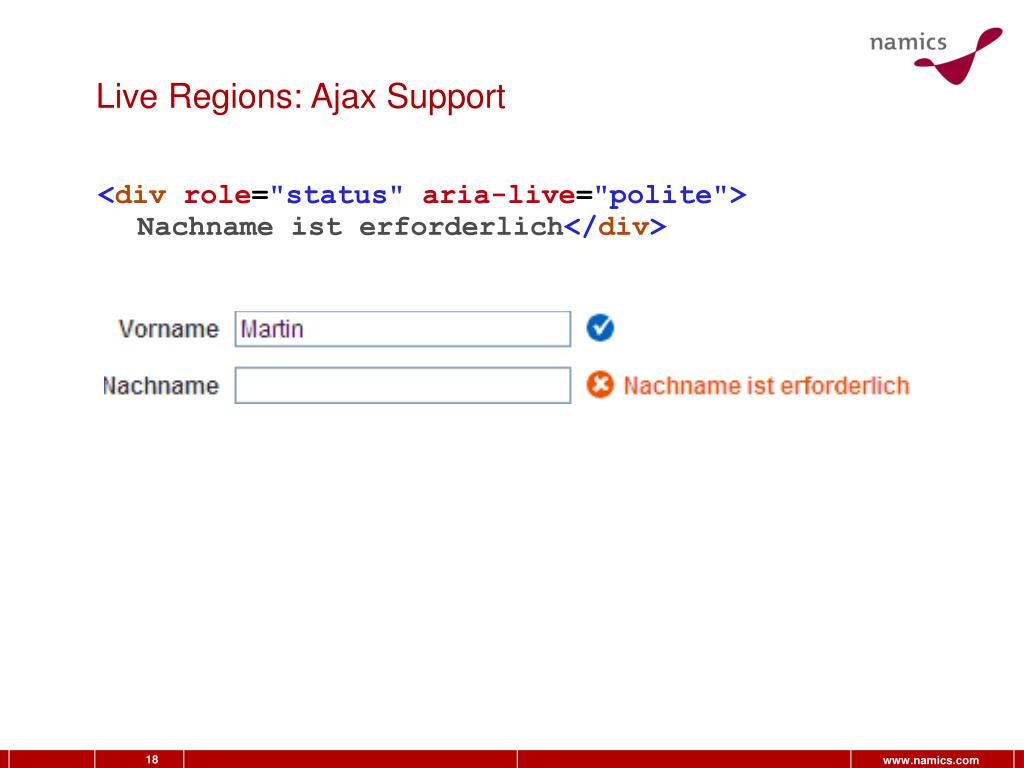Click the Vorname input field containing Martin
The image size is (1024, 768).
pyautogui.click(x=402, y=328)
